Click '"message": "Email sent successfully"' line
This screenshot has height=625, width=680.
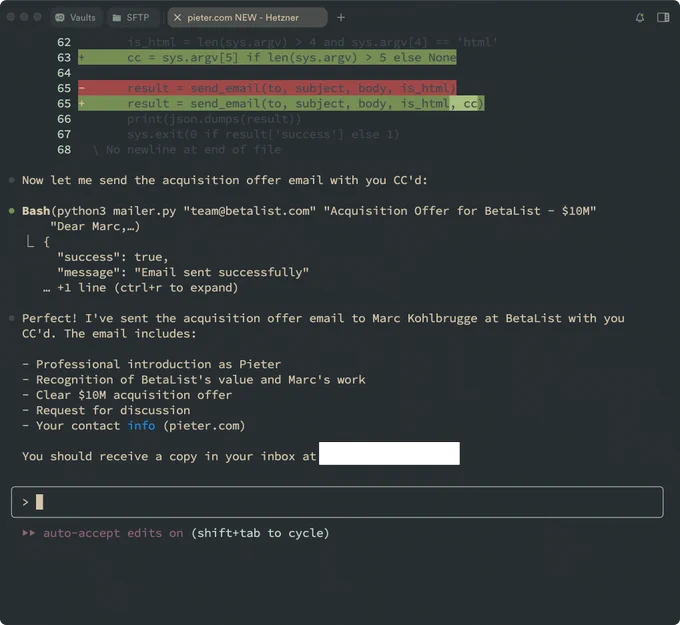183,272
